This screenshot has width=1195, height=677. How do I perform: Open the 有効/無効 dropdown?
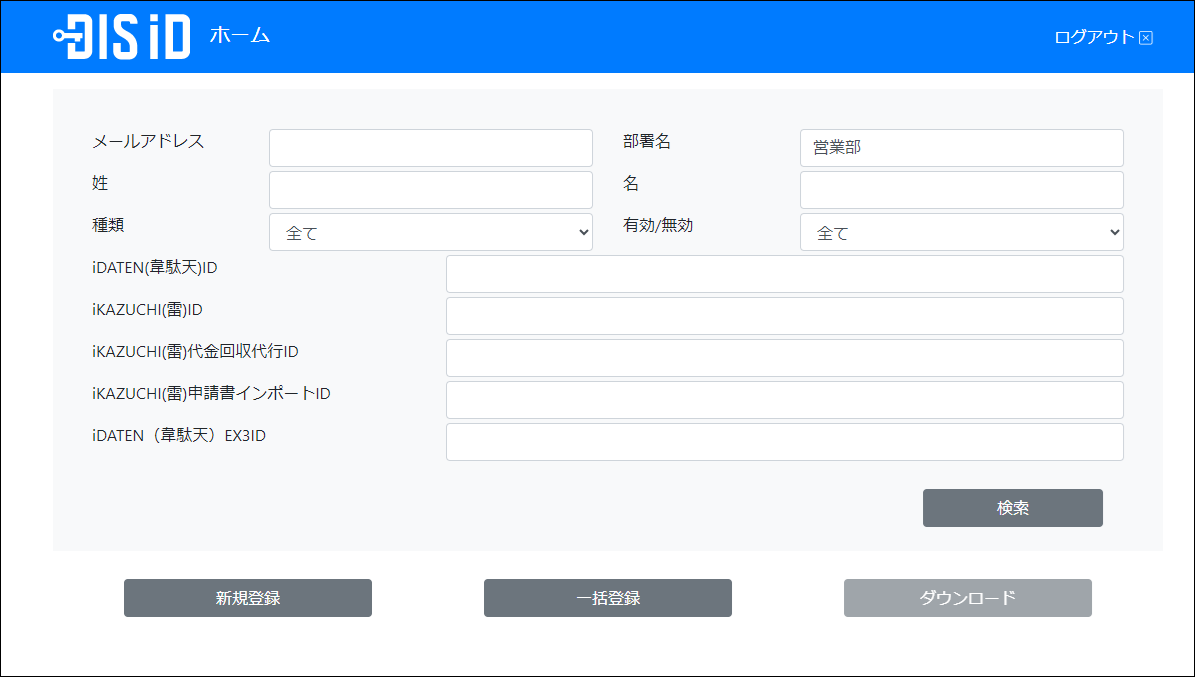(x=962, y=233)
